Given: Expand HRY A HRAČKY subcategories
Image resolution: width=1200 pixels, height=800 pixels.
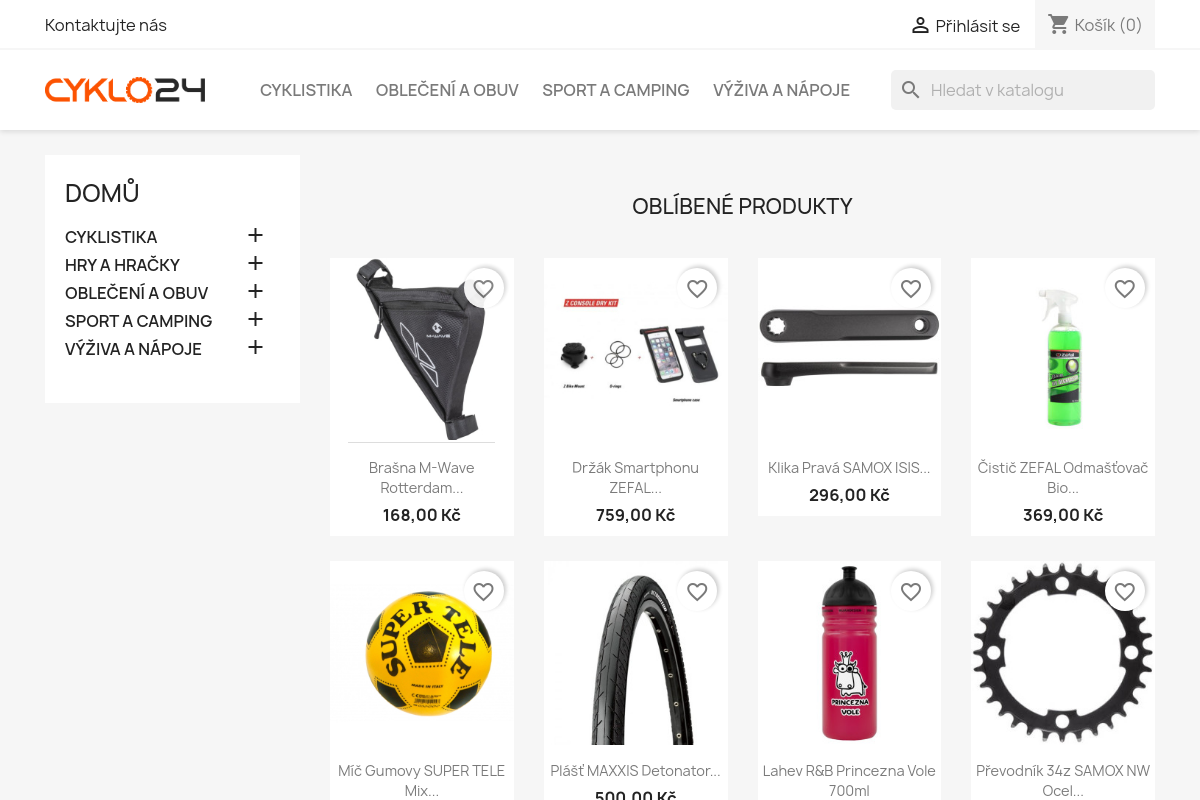Looking at the screenshot, I should 255,264.
